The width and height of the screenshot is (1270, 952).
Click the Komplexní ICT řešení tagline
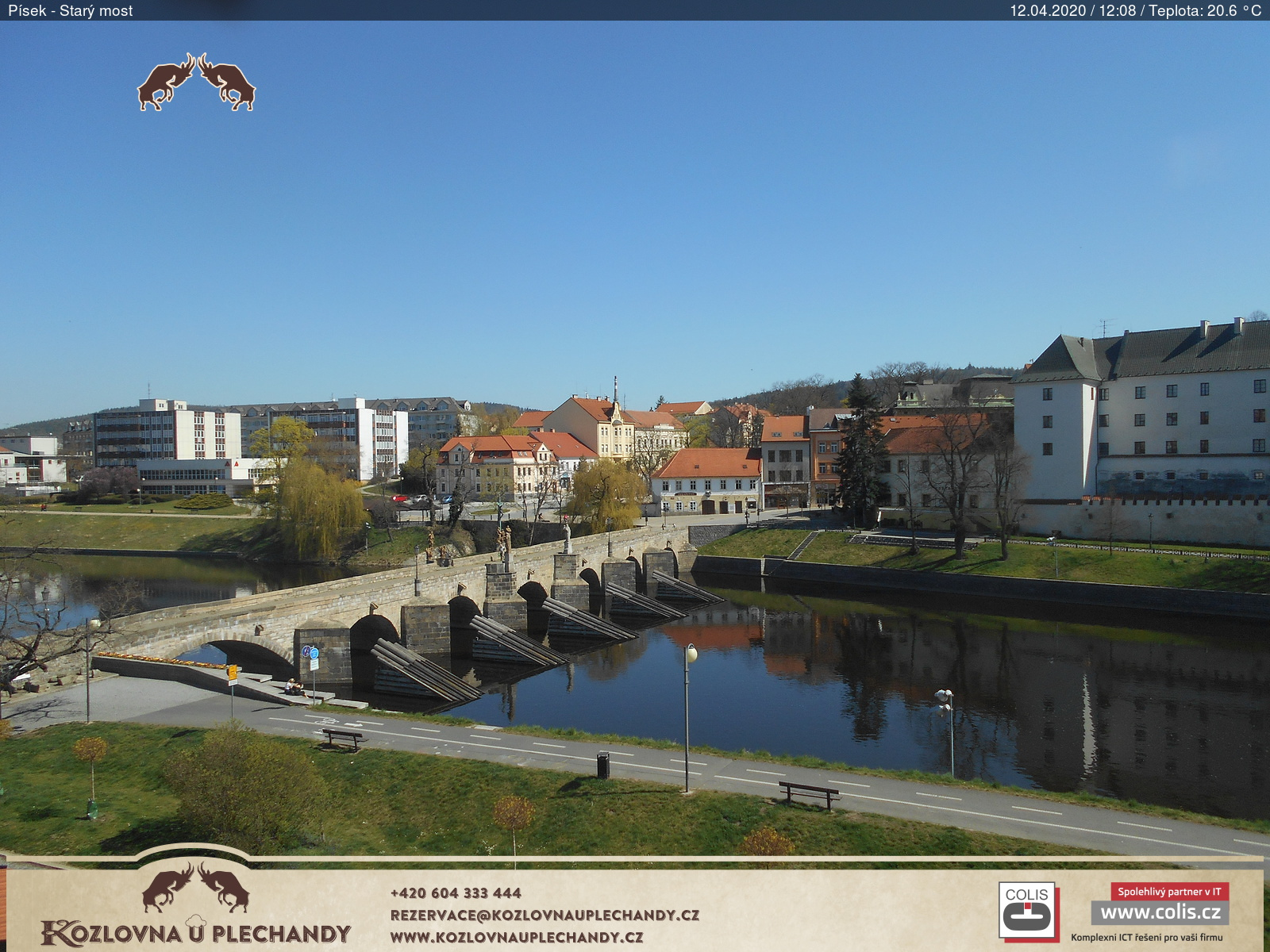pyautogui.click(x=1146, y=938)
